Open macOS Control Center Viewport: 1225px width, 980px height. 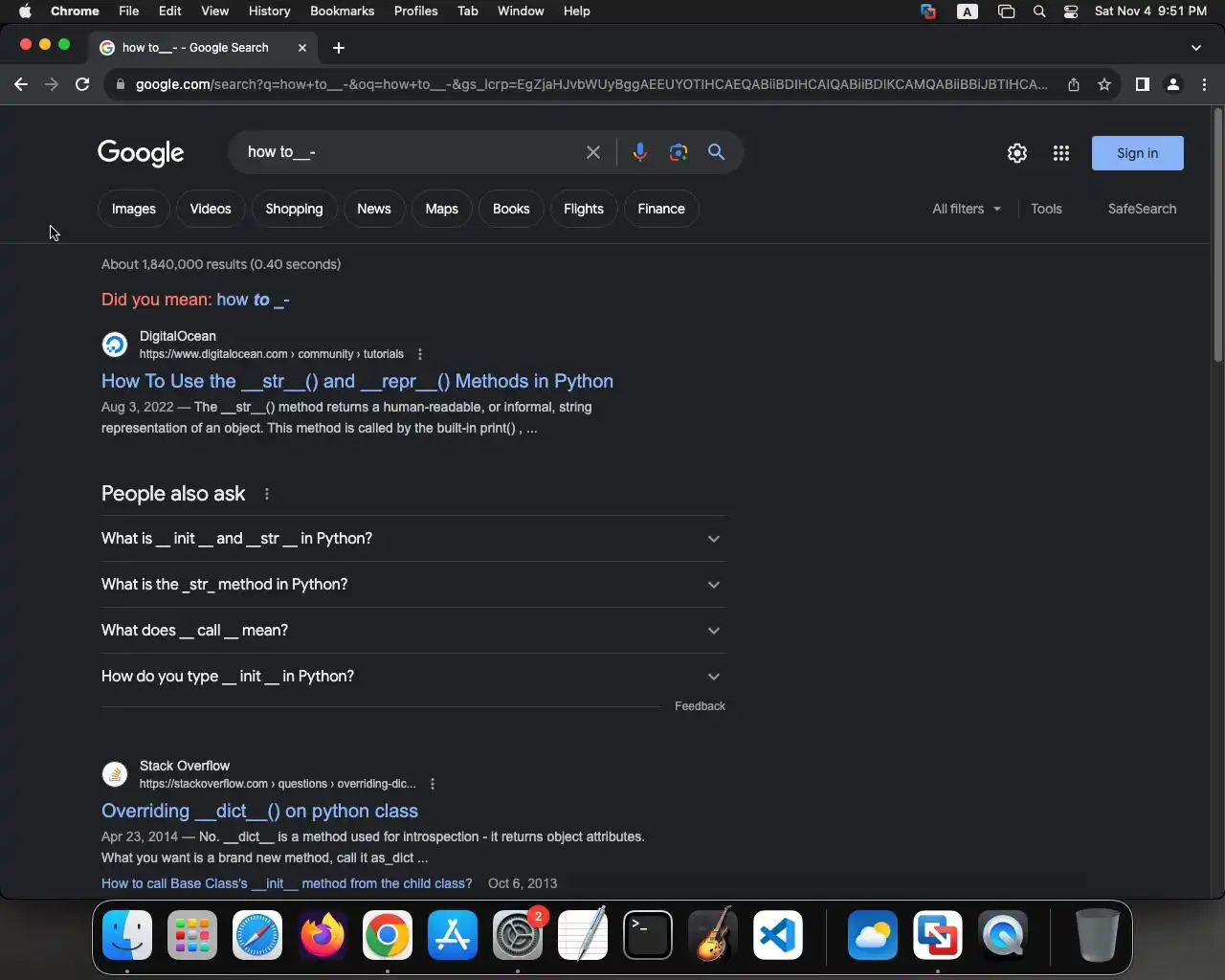point(1071,11)
